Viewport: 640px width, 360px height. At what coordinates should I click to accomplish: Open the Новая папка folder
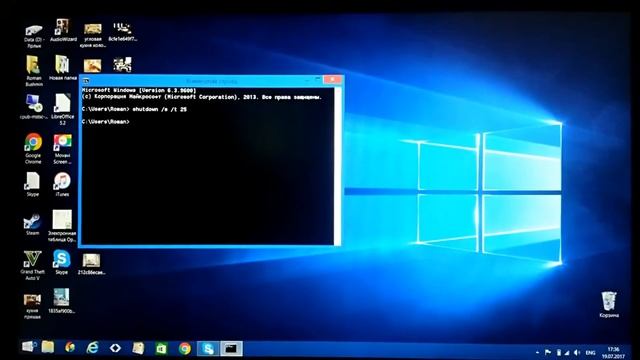point(62,68)
